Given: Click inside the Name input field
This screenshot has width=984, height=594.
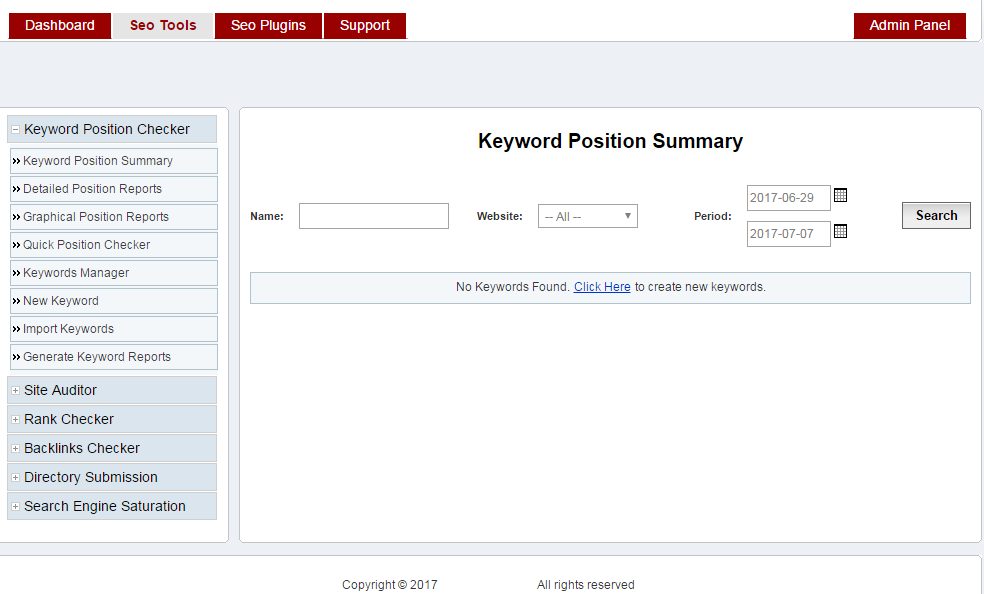Looking at the screenshot, I should tap(373, 215).
